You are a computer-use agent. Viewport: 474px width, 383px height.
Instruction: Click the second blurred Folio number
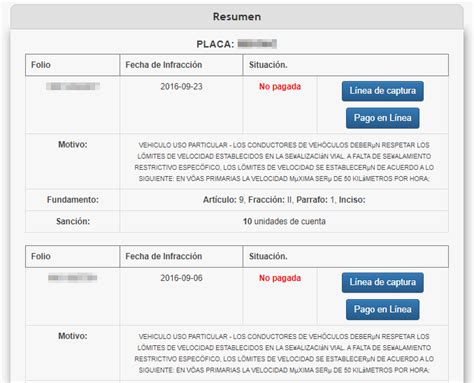click(x=73, y=277)
